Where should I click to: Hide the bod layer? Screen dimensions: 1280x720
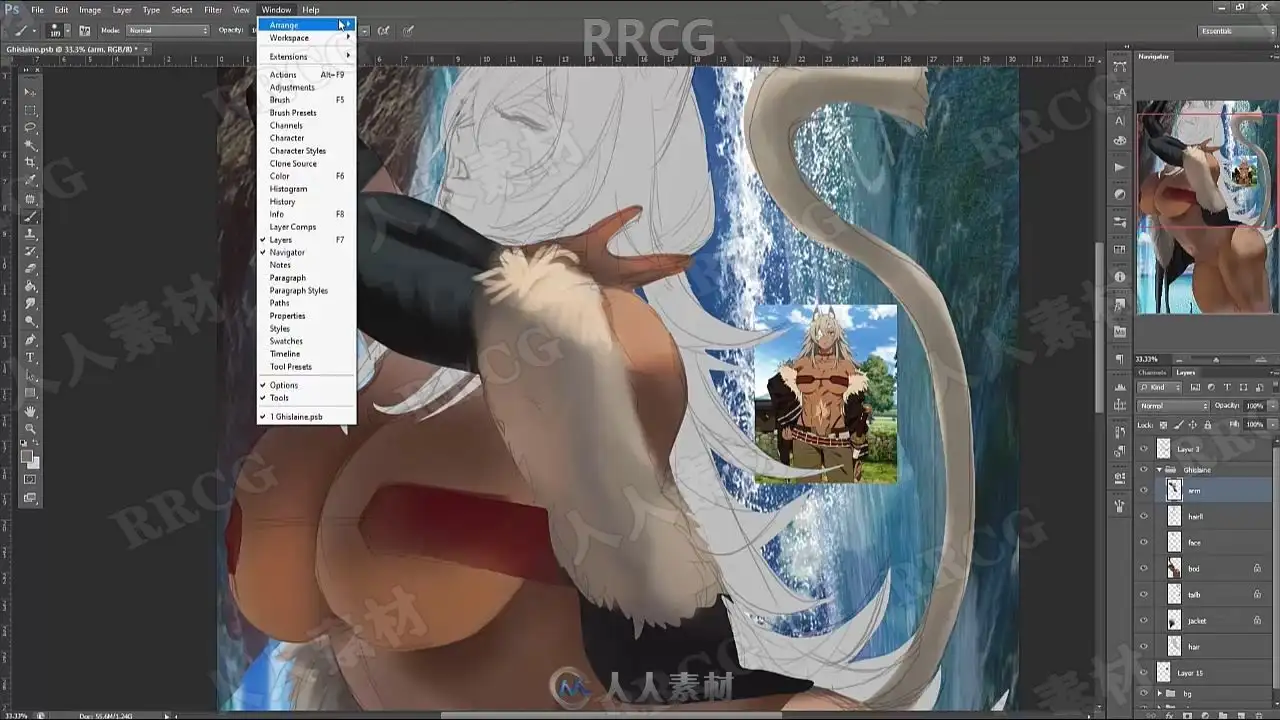pos(1144,568)
